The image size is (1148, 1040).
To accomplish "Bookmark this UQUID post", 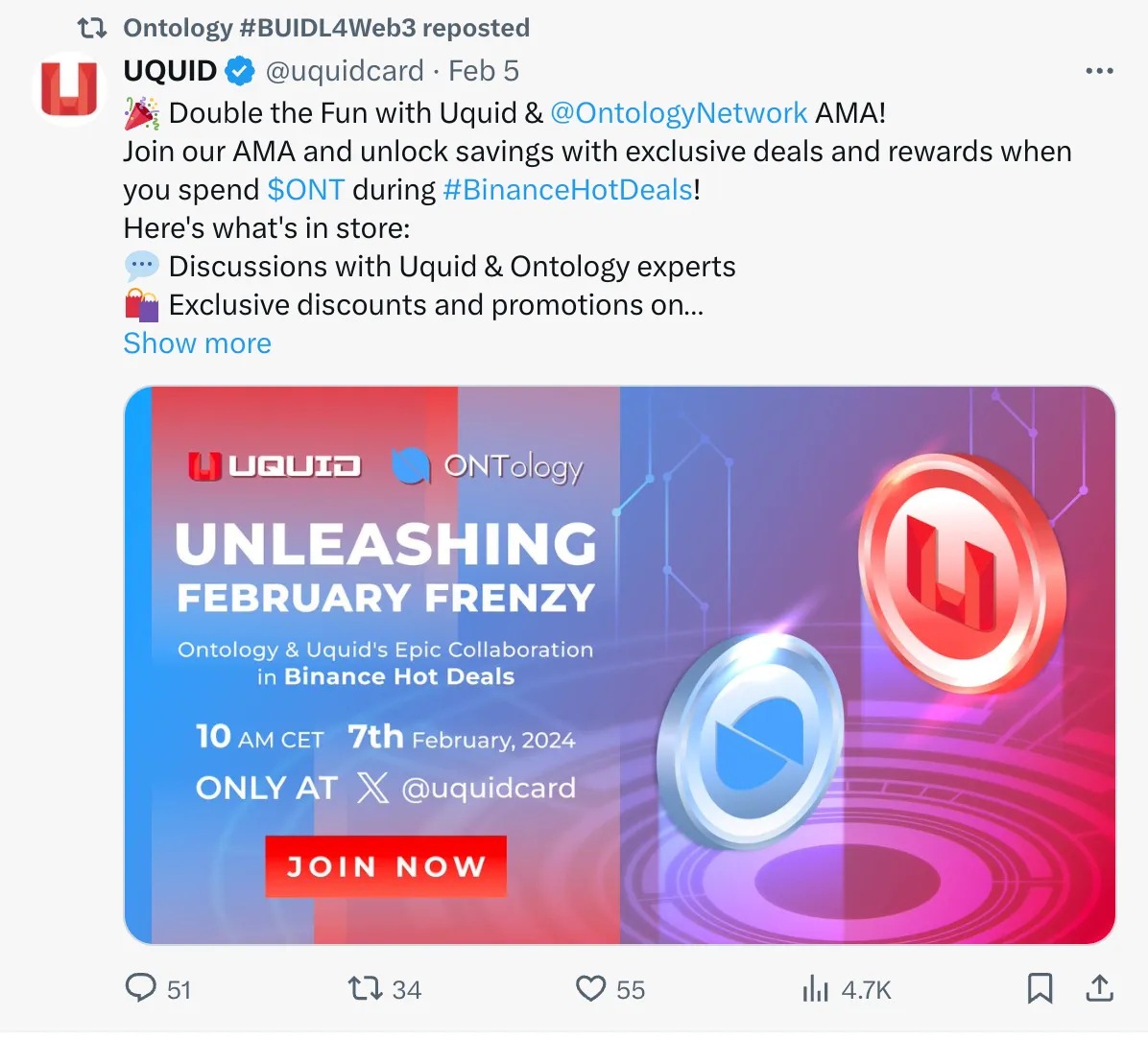I will [x=1040, y=988].
